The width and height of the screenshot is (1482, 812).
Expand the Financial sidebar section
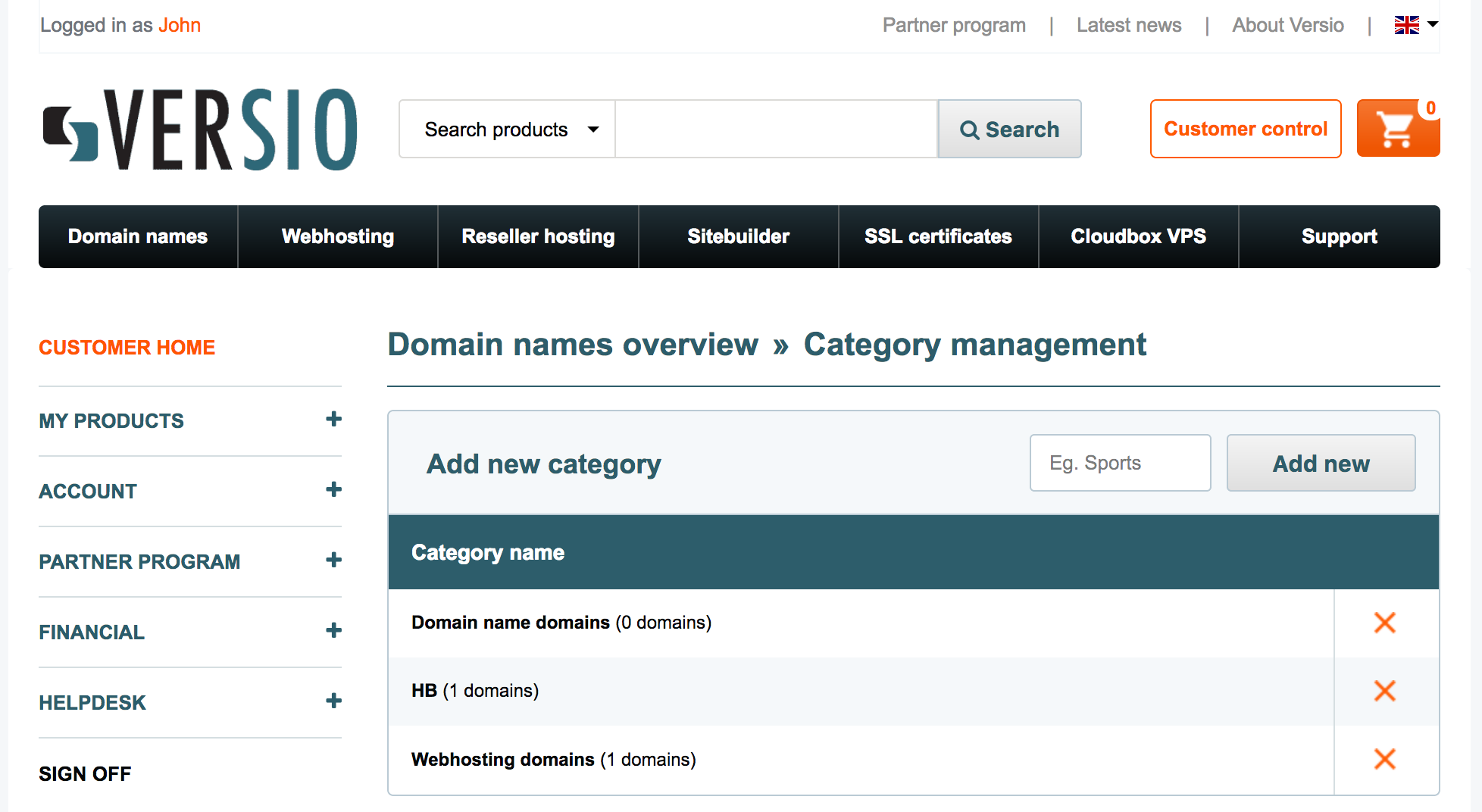333,631
